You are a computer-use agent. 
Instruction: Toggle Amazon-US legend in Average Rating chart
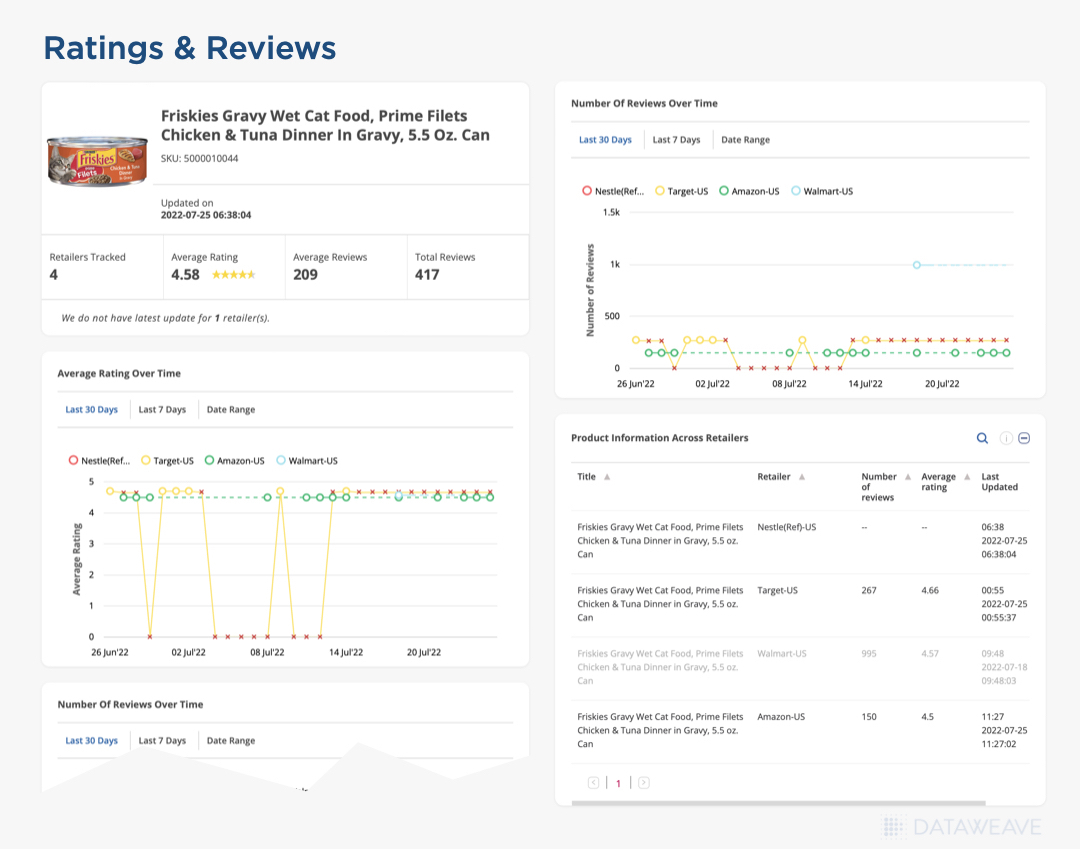click(234, 461)
